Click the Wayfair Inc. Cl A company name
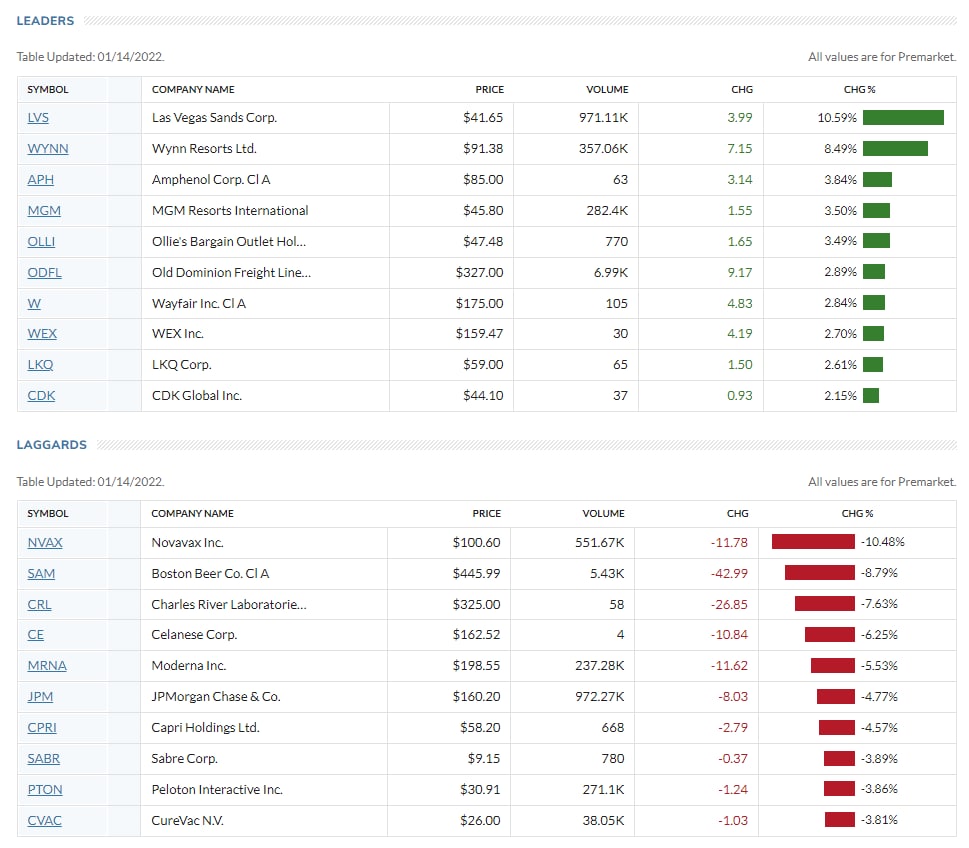Viewport: 969px width, 848px height. tap(199, 304)
